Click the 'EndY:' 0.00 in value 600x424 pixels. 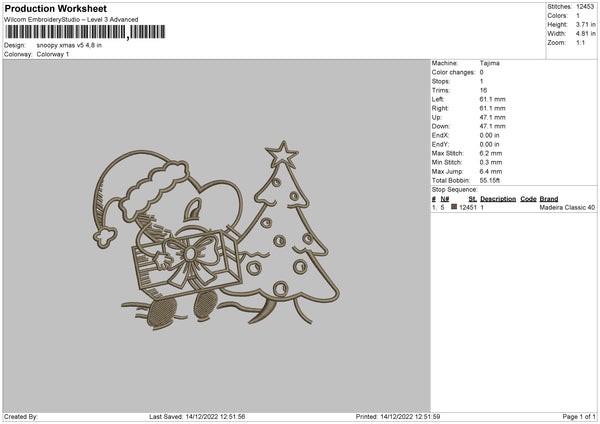coord(489,145)
